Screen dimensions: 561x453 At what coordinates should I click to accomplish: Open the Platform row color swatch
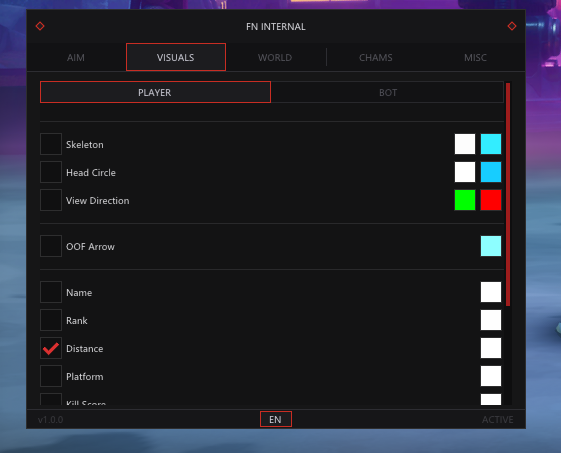(491, 376)
